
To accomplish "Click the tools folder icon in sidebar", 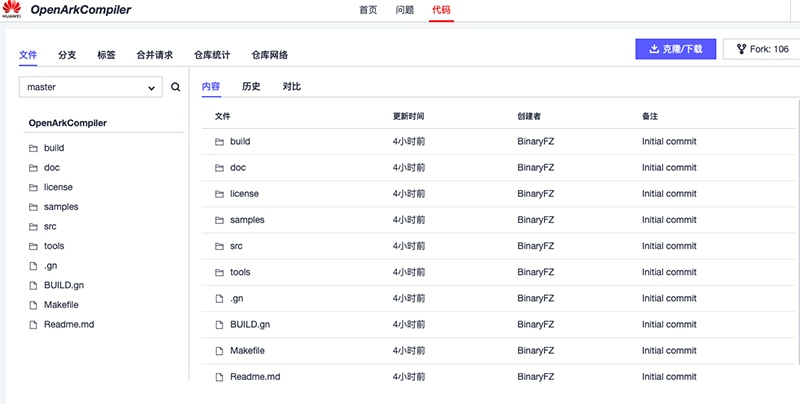I will (33, 246).
